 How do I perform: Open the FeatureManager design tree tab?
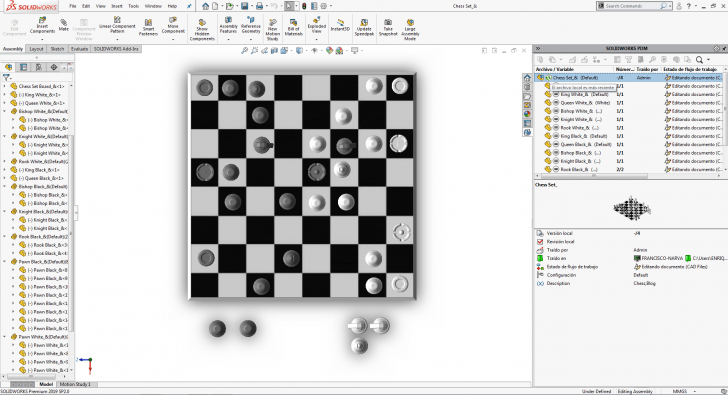[x=8, y=67]
